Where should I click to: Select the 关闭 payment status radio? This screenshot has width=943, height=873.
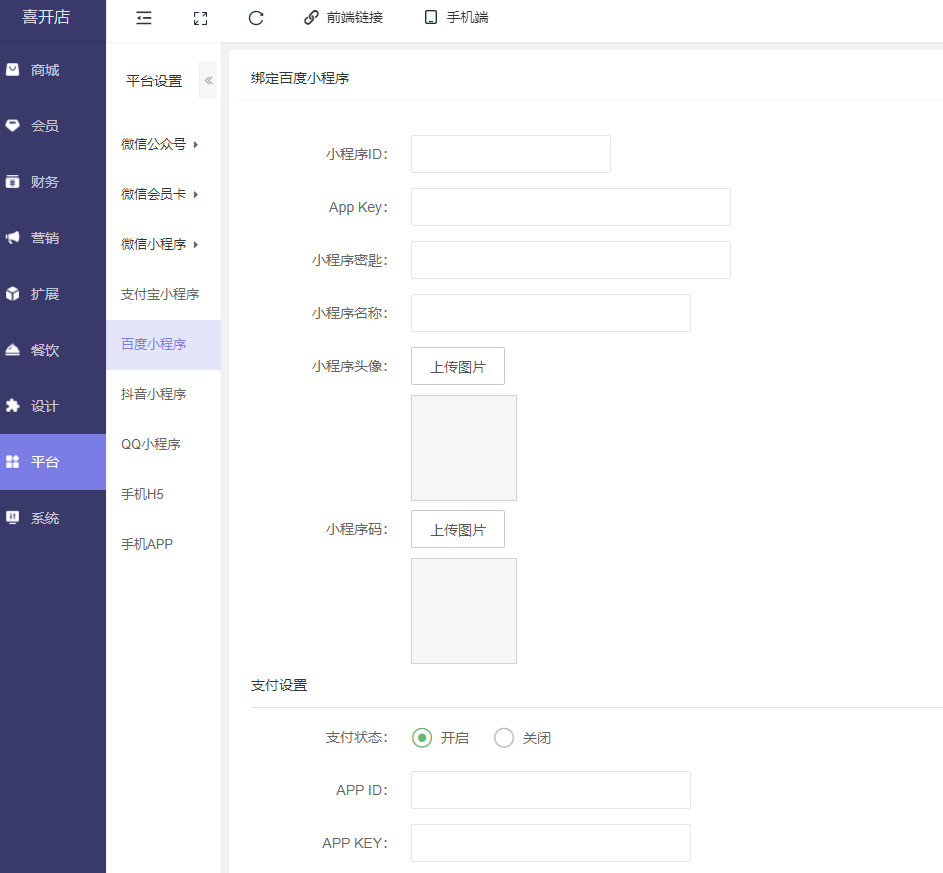(504, 737)
